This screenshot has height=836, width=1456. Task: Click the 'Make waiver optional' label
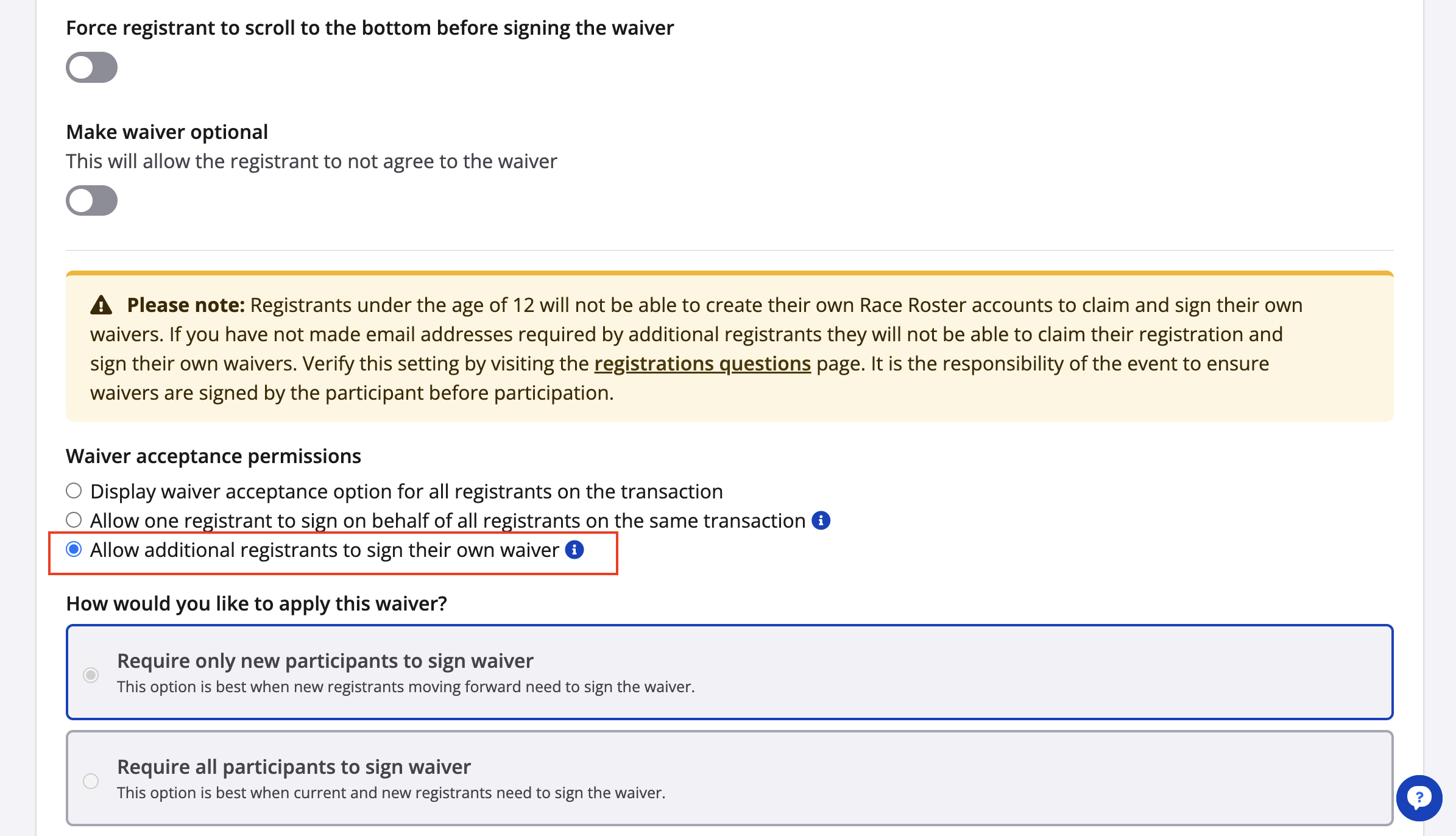tap(167, 132)
